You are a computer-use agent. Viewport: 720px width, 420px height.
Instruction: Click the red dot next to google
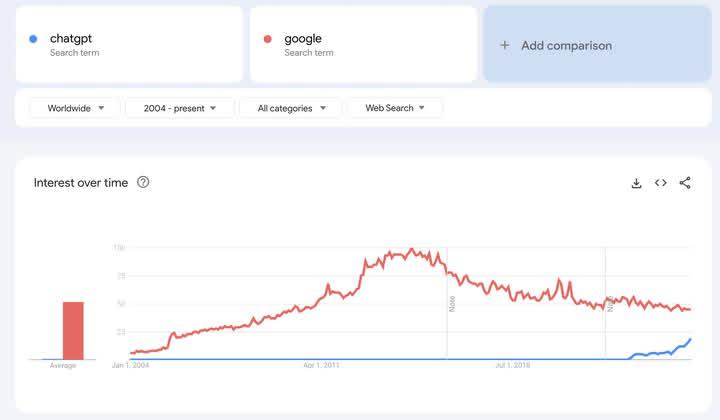[267, 39]
